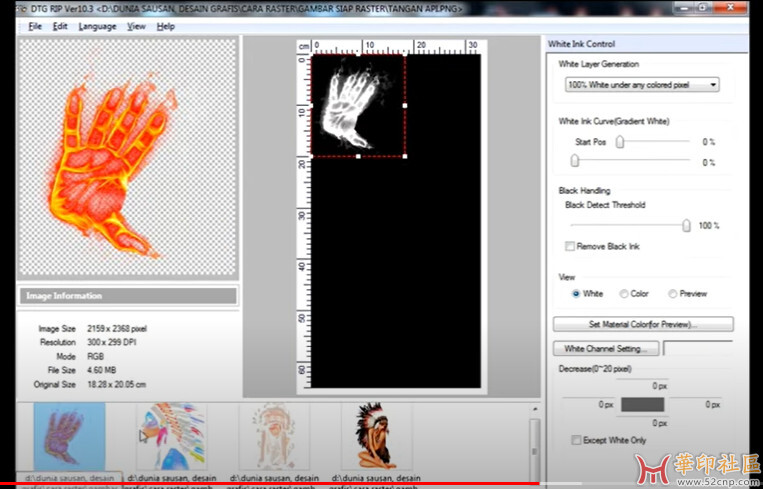Click the Start Pos slider handle
The image size is (763, 489).
[619, 142]
